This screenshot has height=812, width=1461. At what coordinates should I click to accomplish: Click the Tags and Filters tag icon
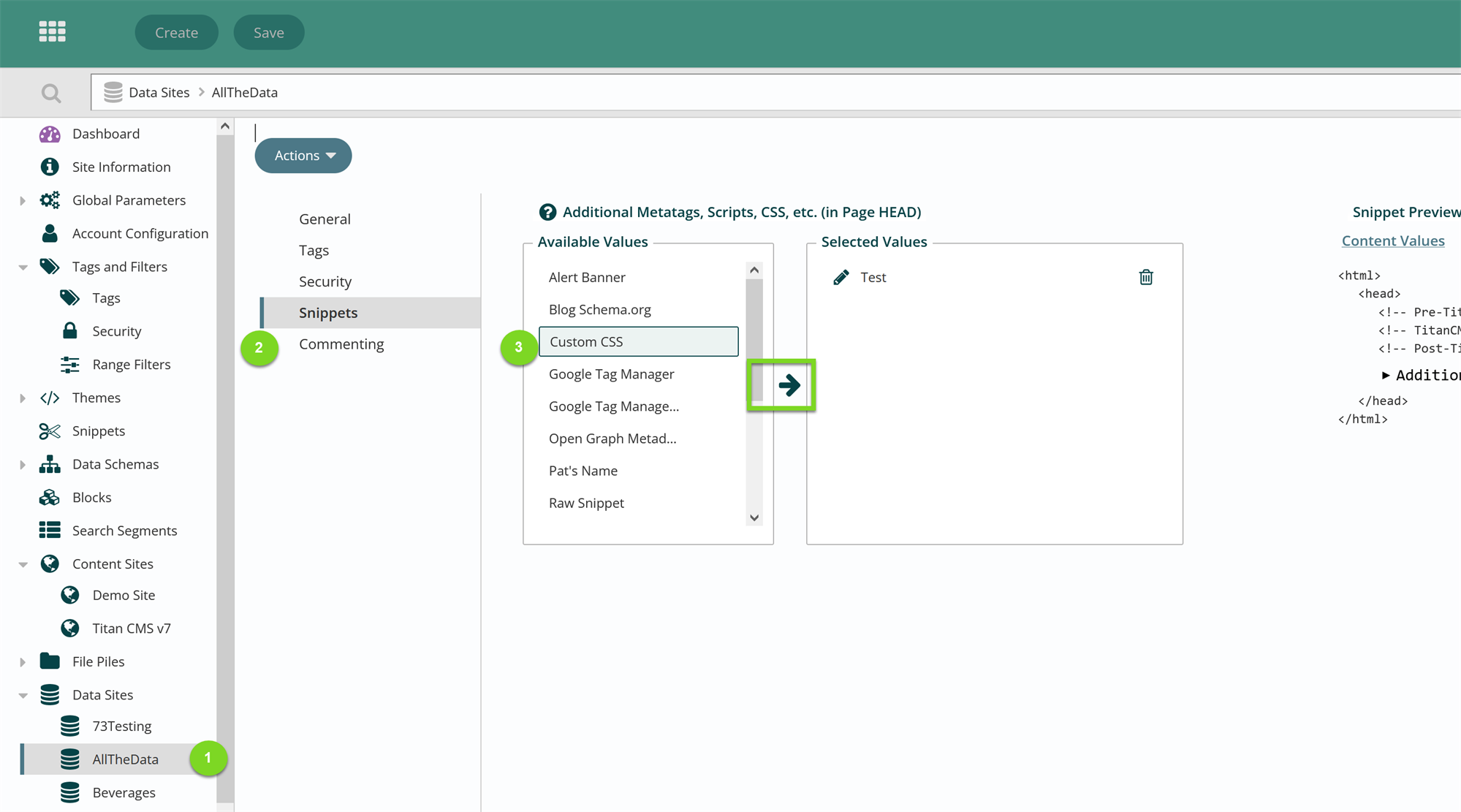[x=50, y=266]
